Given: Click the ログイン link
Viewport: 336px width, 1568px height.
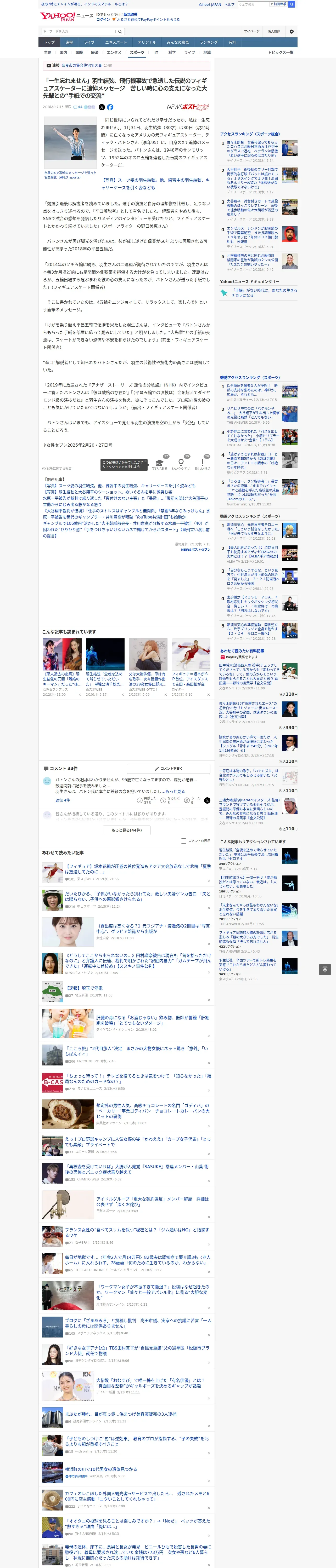Looking at the screenshot, I should pos(103,20).
